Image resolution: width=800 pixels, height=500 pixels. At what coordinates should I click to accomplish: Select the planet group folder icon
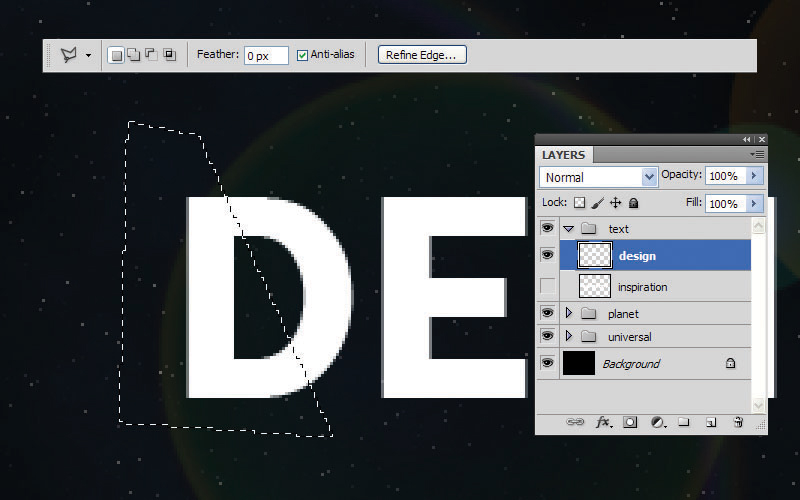click(589, 313)
